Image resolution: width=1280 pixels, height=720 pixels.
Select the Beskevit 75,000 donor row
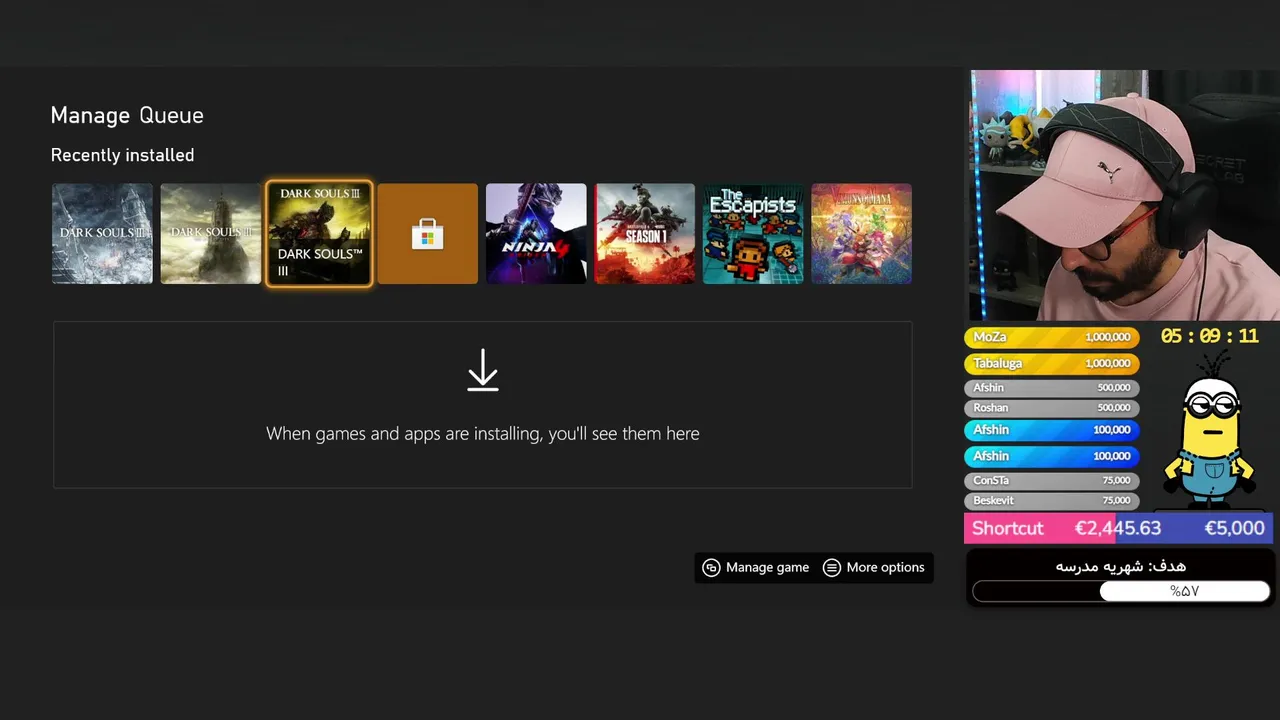coord(1052,501)
